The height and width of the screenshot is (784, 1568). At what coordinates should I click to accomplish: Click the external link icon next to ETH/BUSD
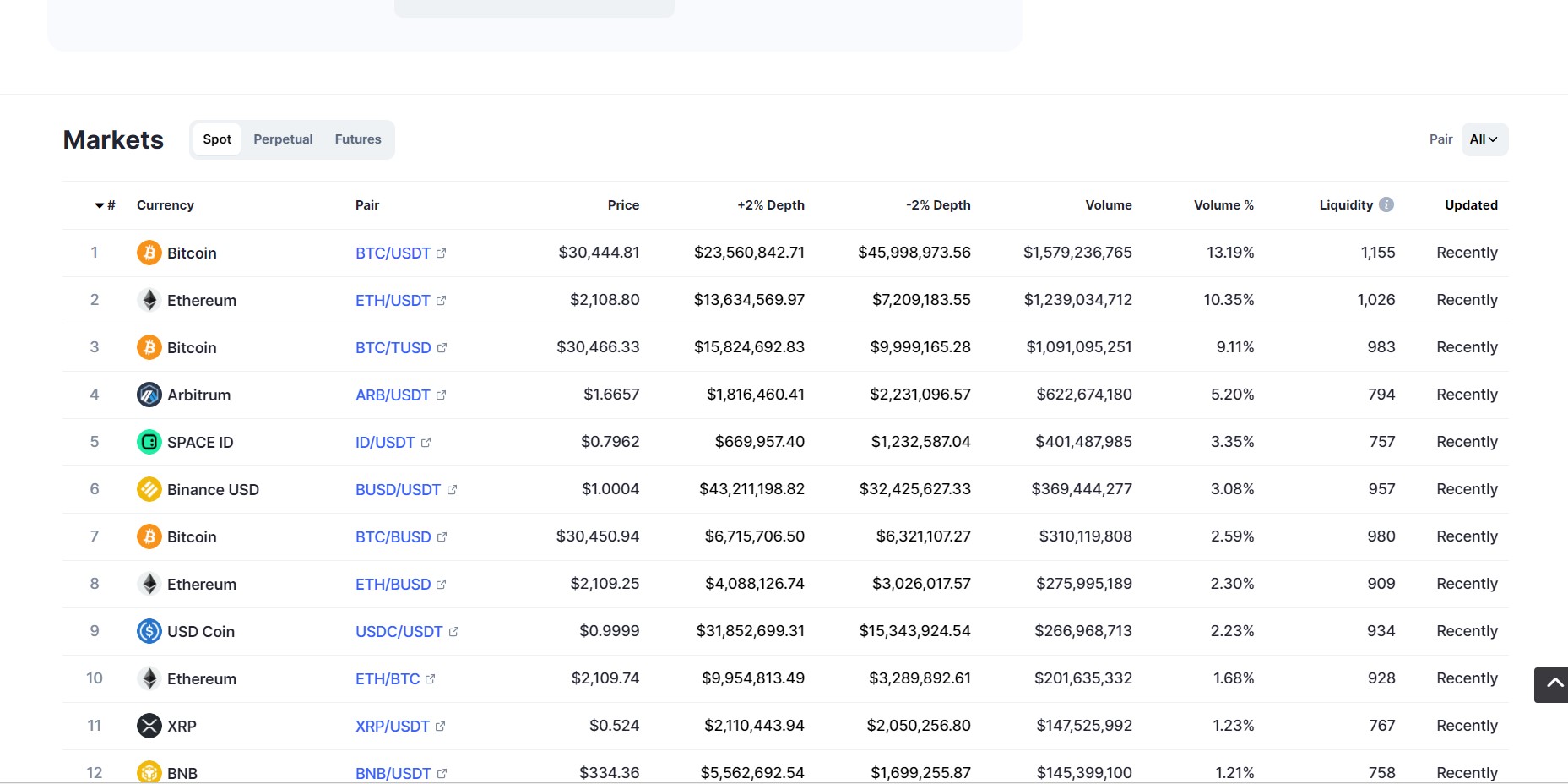(x=441, y=584)
